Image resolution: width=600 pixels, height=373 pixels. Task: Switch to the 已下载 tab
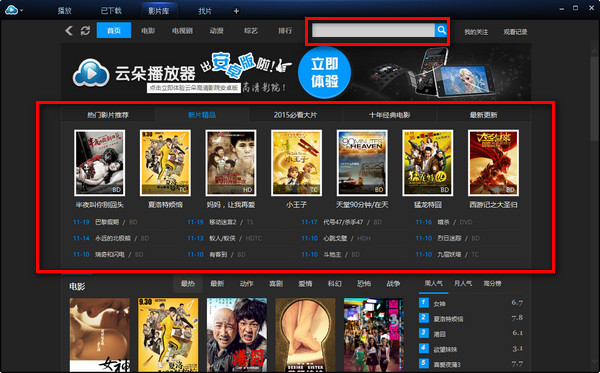click(x=111, y=11)
